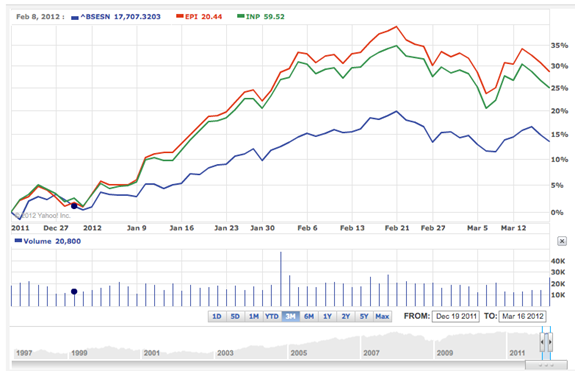Select the 1Y range button

click(327, 316)
